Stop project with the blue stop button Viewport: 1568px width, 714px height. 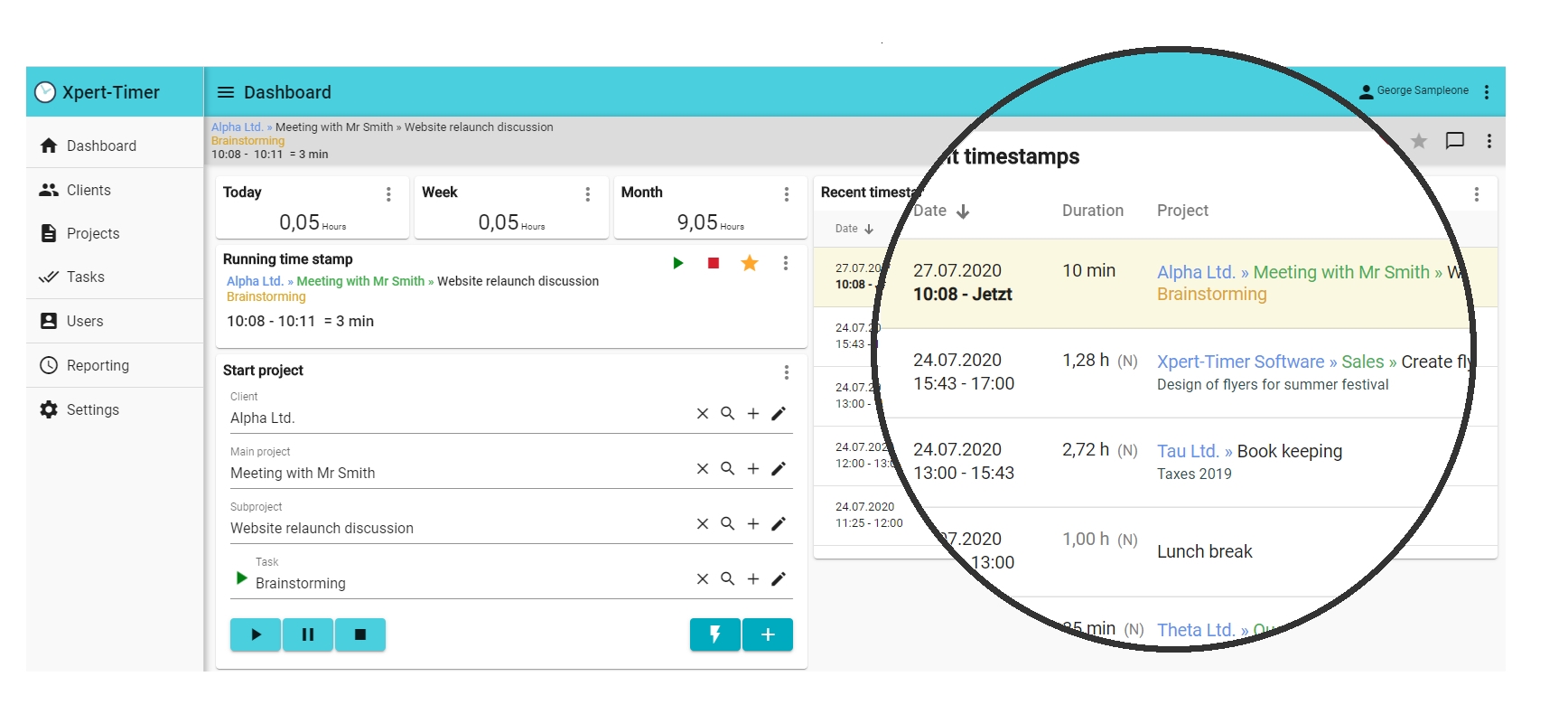[360, 634]
